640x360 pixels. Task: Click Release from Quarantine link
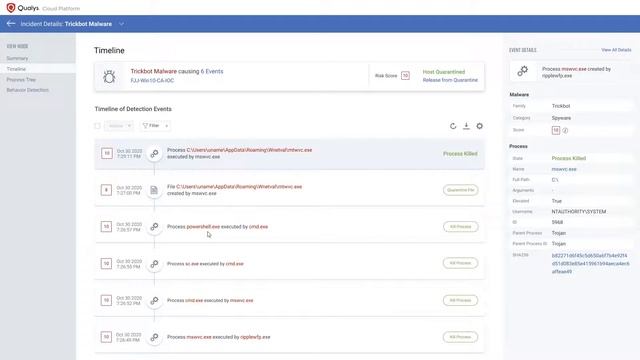pos(450,80)
